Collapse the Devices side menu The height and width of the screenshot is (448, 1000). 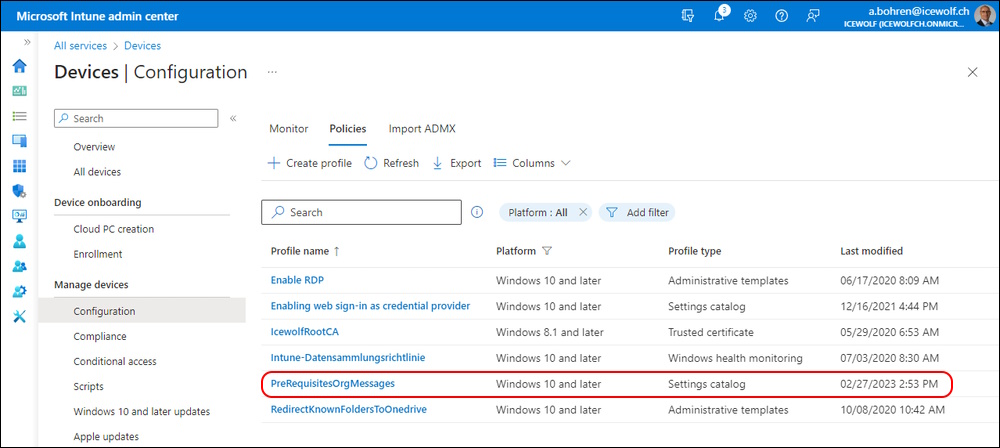pos(233,118)
